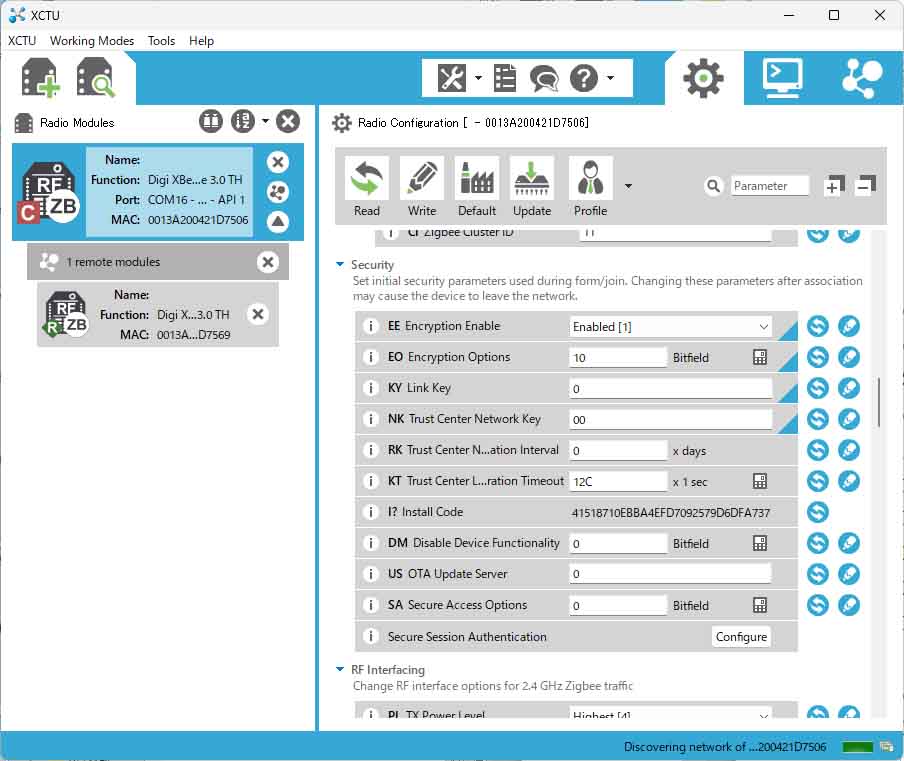Open the Tools menu
Image resolution: width=904 pixels, height=761 pixels.
(x=161, y=41)
